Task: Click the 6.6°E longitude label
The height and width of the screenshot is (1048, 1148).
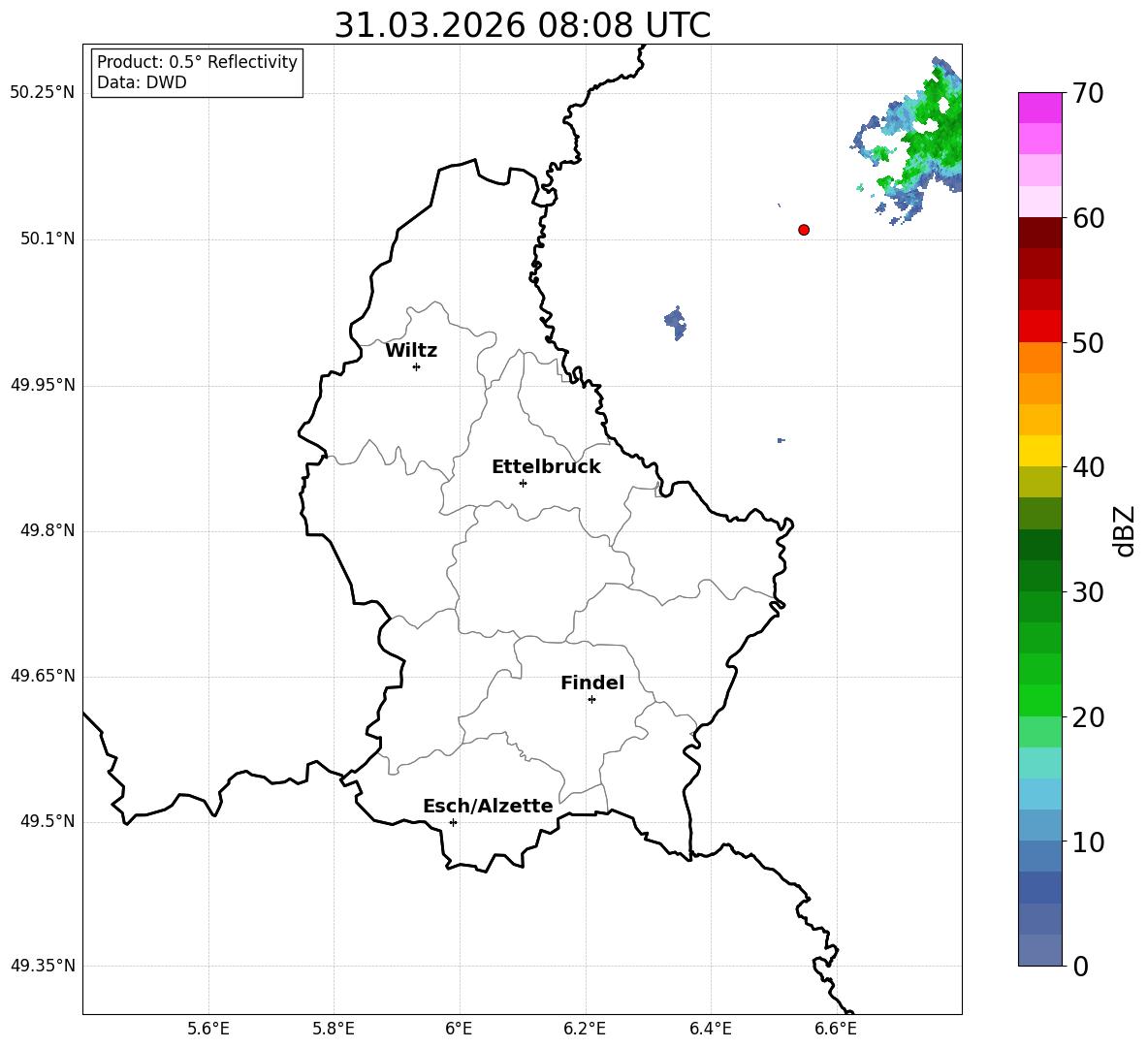Action: 836,1029
